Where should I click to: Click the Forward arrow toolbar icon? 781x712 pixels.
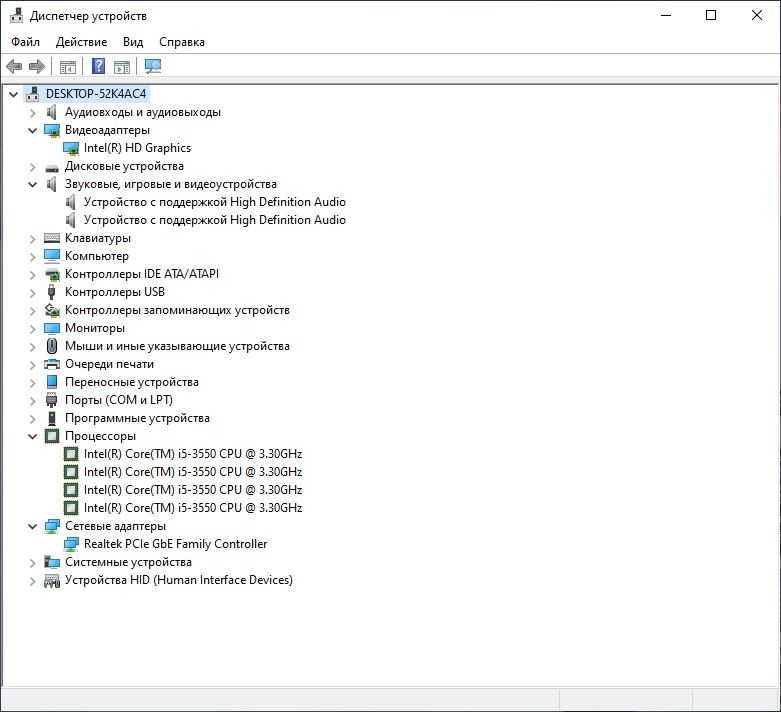click(x=37, y=66)
